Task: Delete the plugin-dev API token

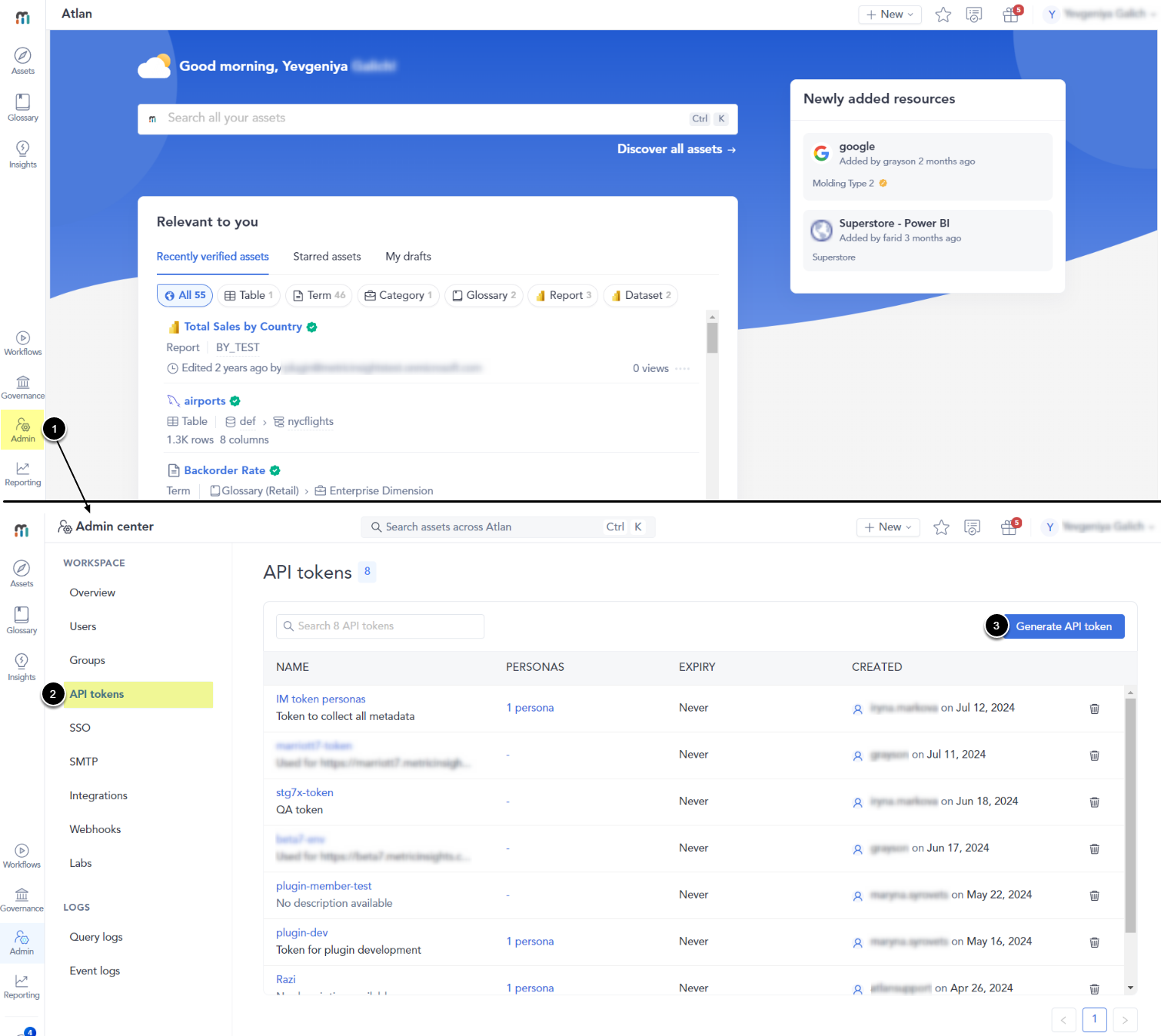Action: 1094,943
